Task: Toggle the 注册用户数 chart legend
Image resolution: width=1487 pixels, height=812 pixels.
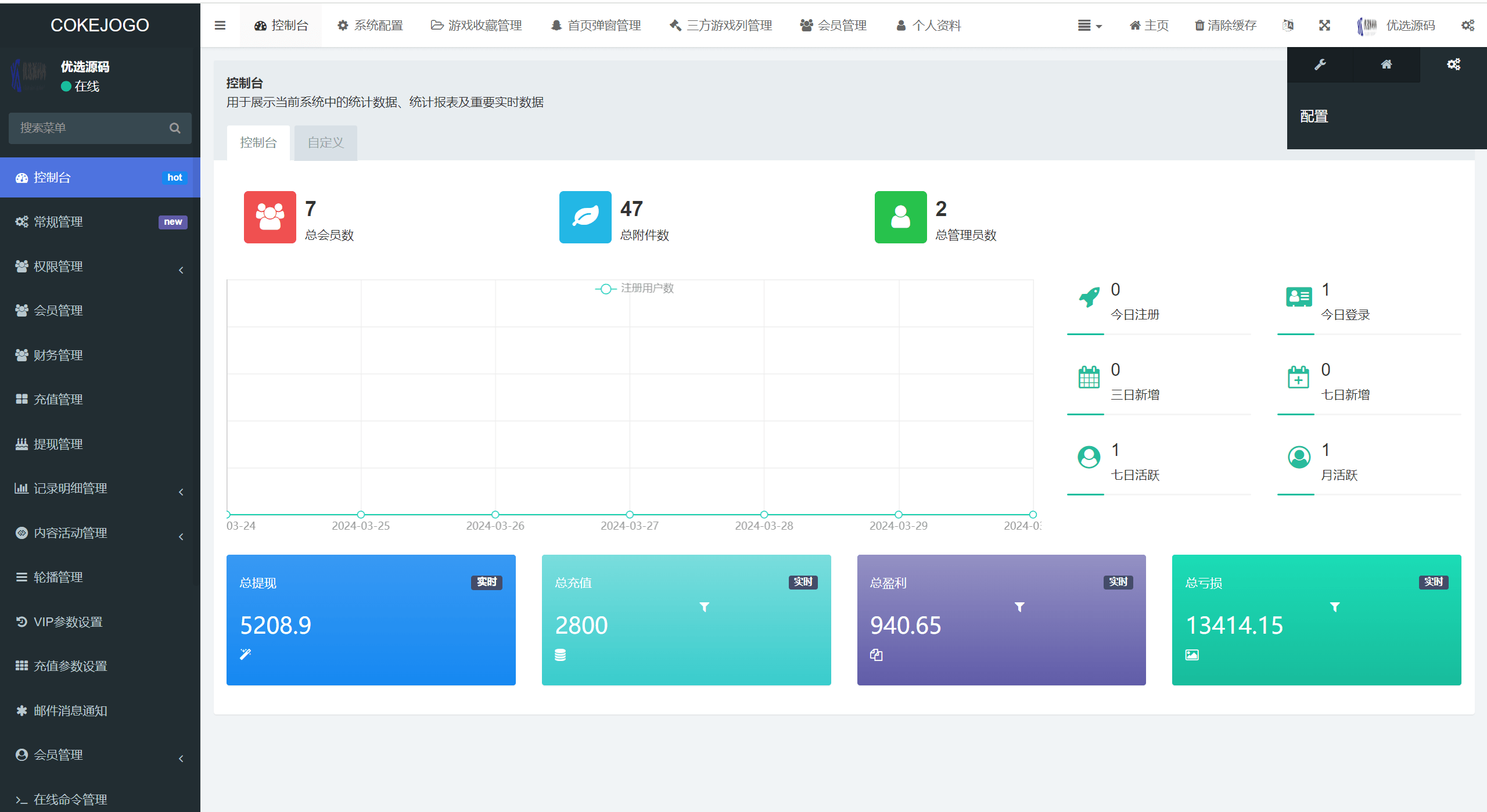Action: pyautogui.click(x=634, y=288)
